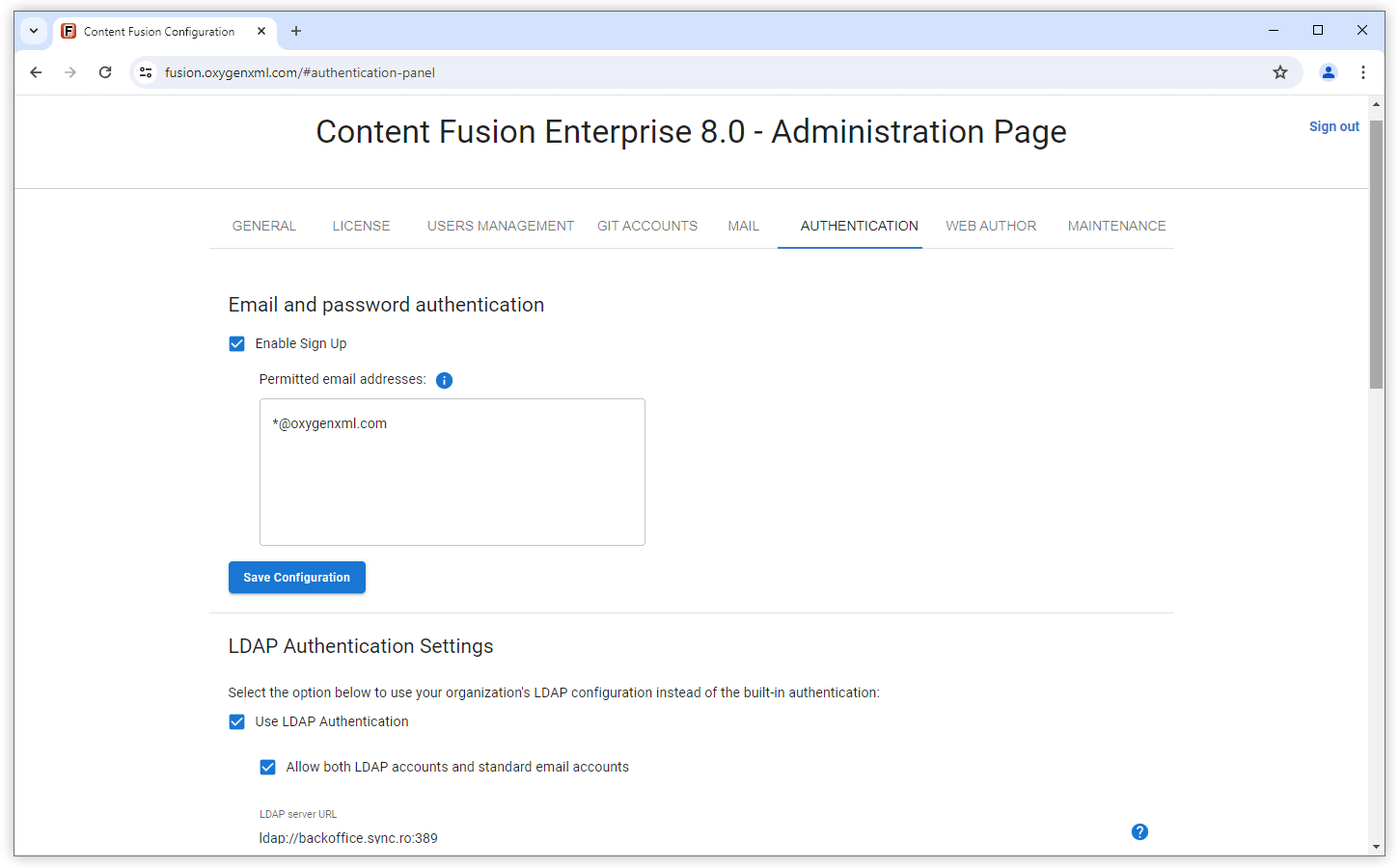
Task: Click the scrollbar up arrow
Action: pos(1377,104)
